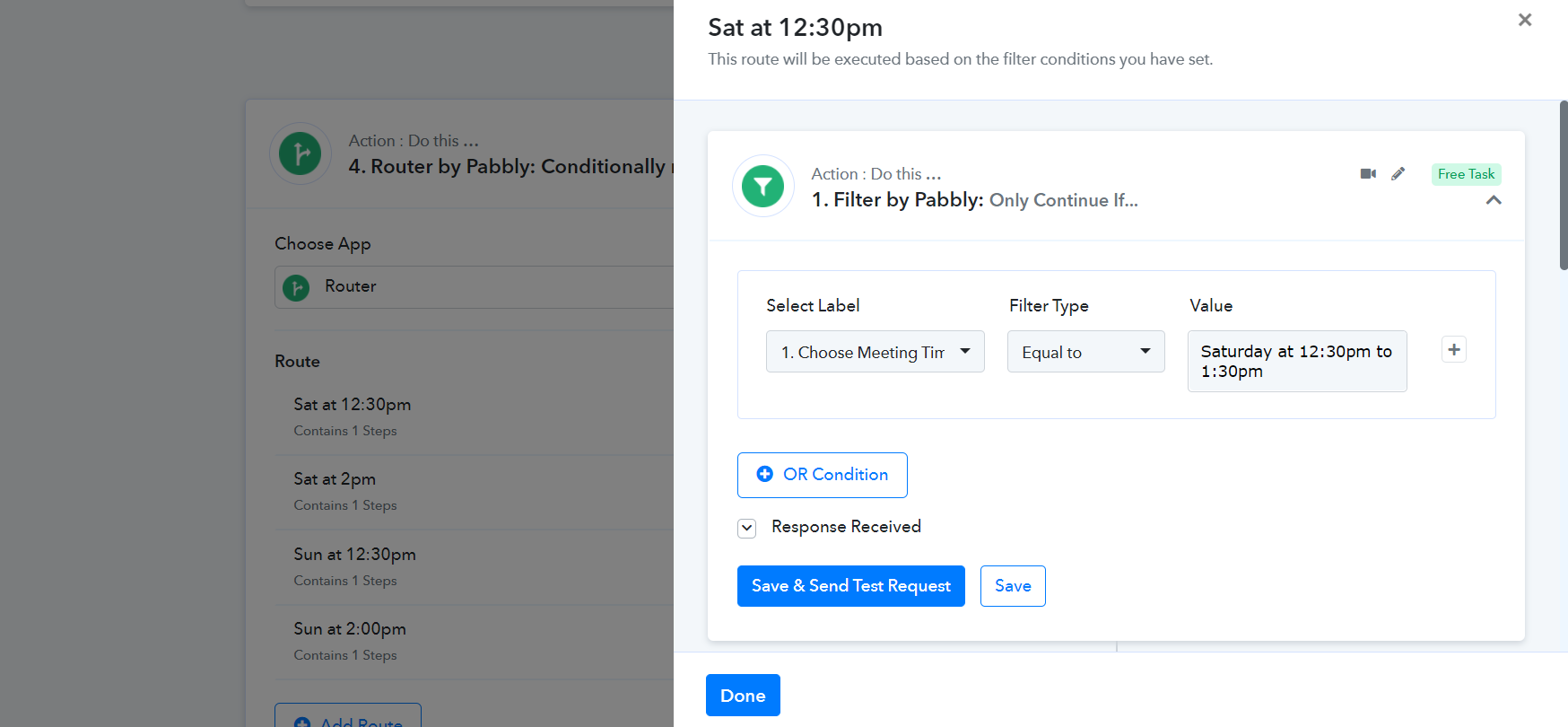
Task: Open the Filter Type Equal to dropdown
Action: [x=1085, y=352]
